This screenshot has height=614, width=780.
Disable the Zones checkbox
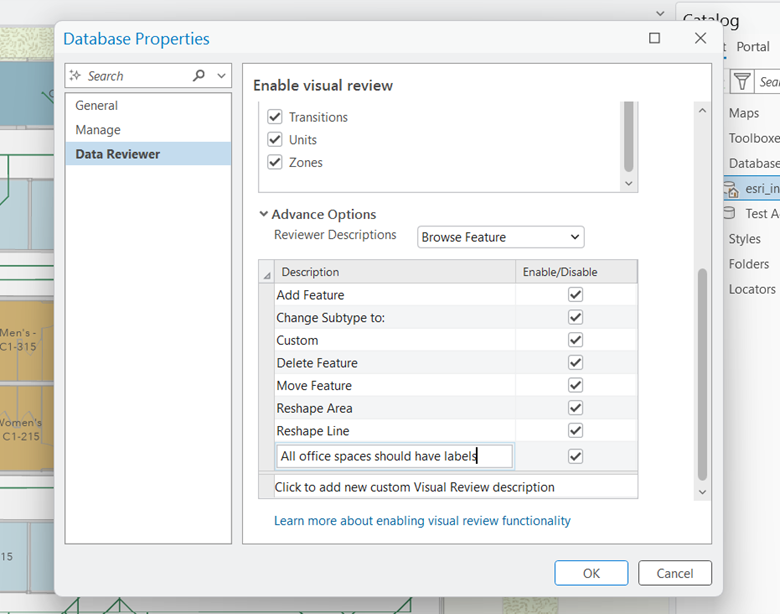click(275, 162)
